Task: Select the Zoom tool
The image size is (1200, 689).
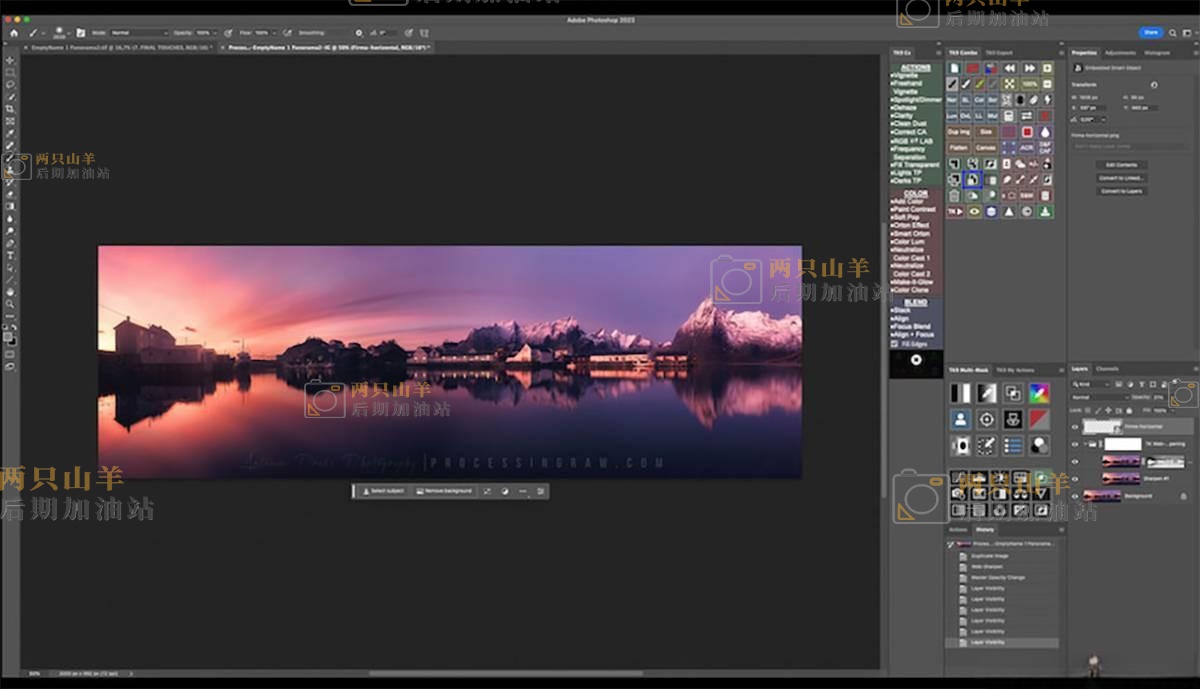Action: (10, 304)
